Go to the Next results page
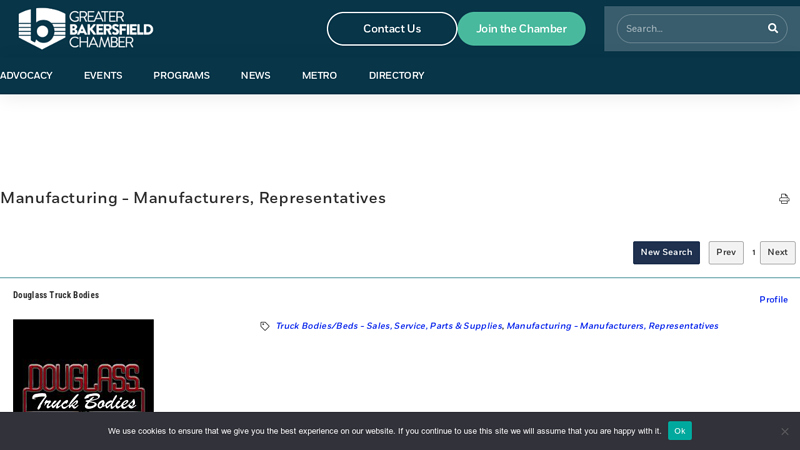The width and height of the screenshot is (800, 450). point(777,253)
